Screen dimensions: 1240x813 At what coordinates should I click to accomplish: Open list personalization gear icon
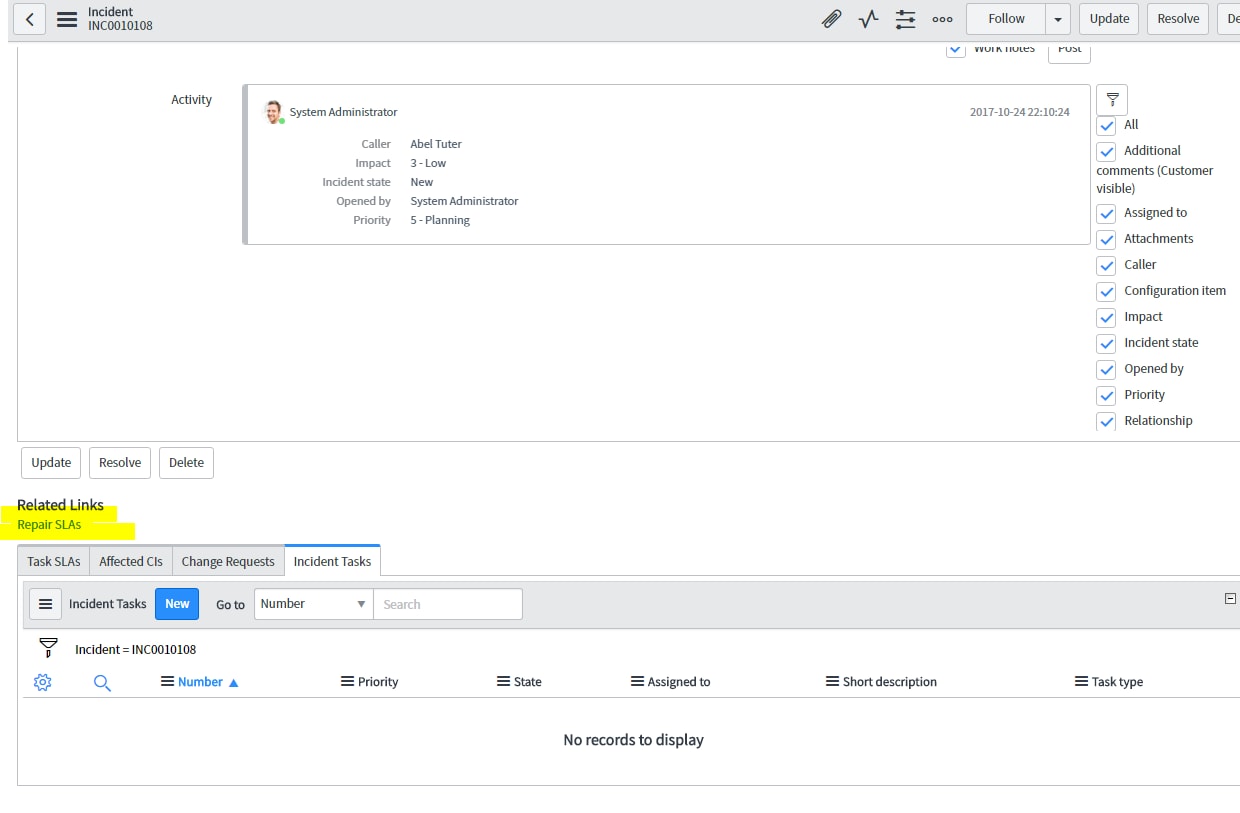[x=42, y=682]
